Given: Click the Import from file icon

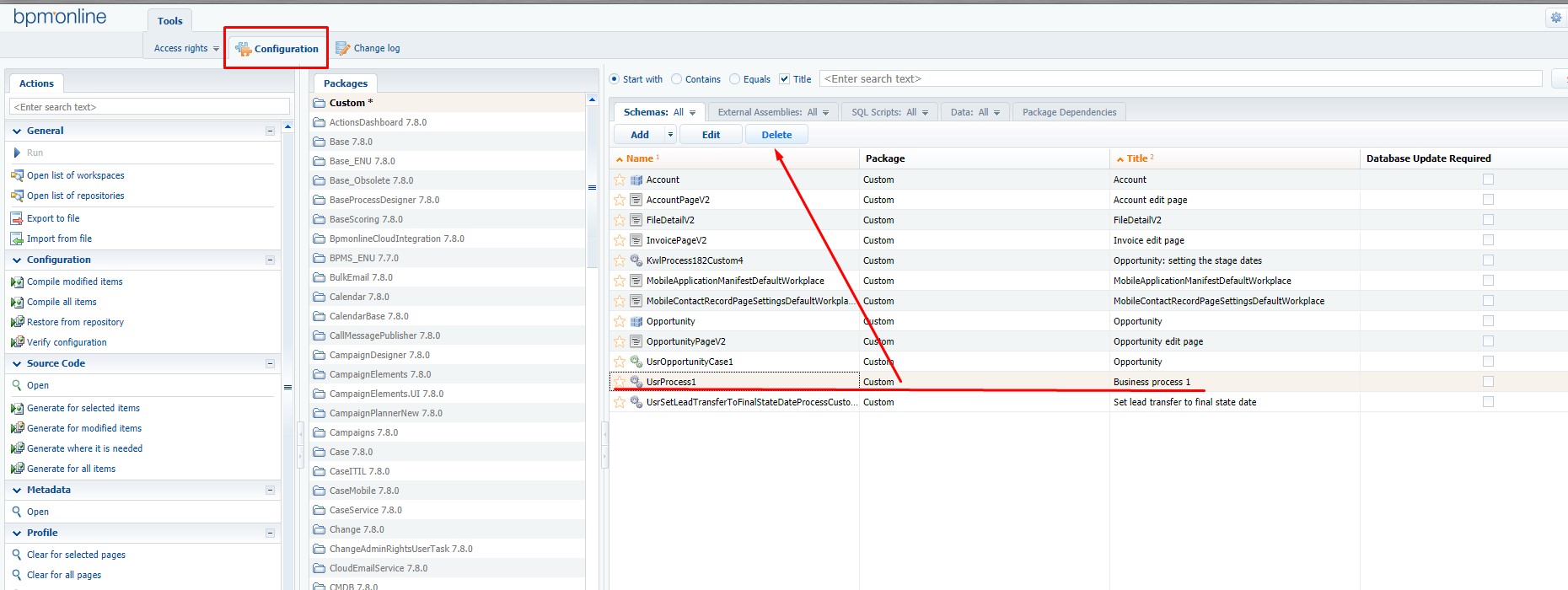Looking at the screenshot, I should click(x=17, y=239).
